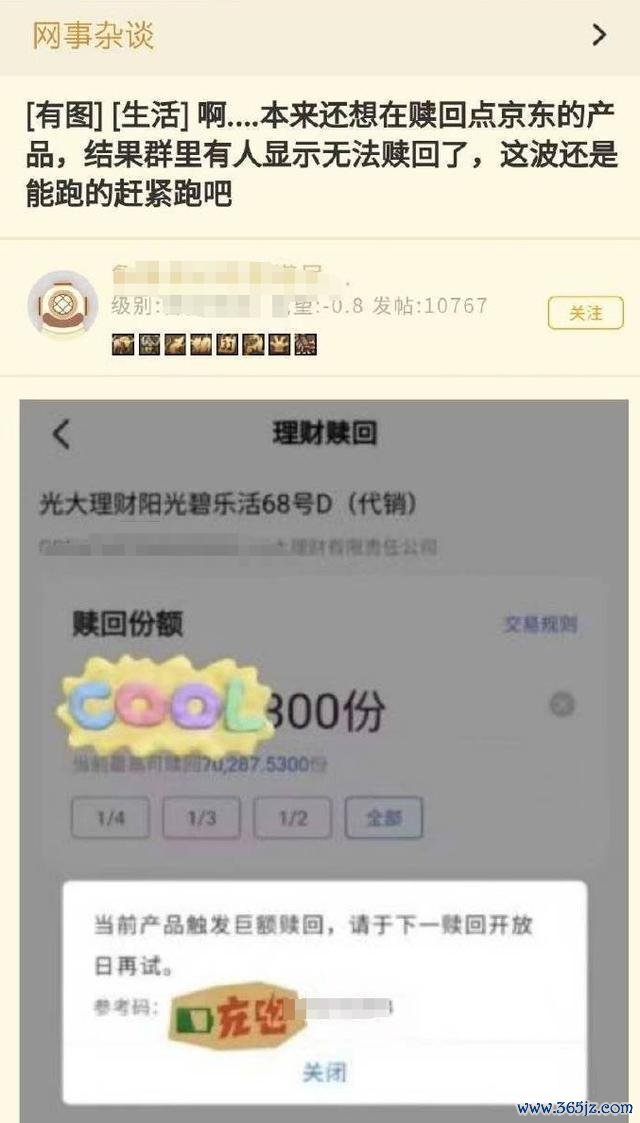Select the 1/4 redemption share option
The image size is (640, 1123).
click(x=110, y=818)
